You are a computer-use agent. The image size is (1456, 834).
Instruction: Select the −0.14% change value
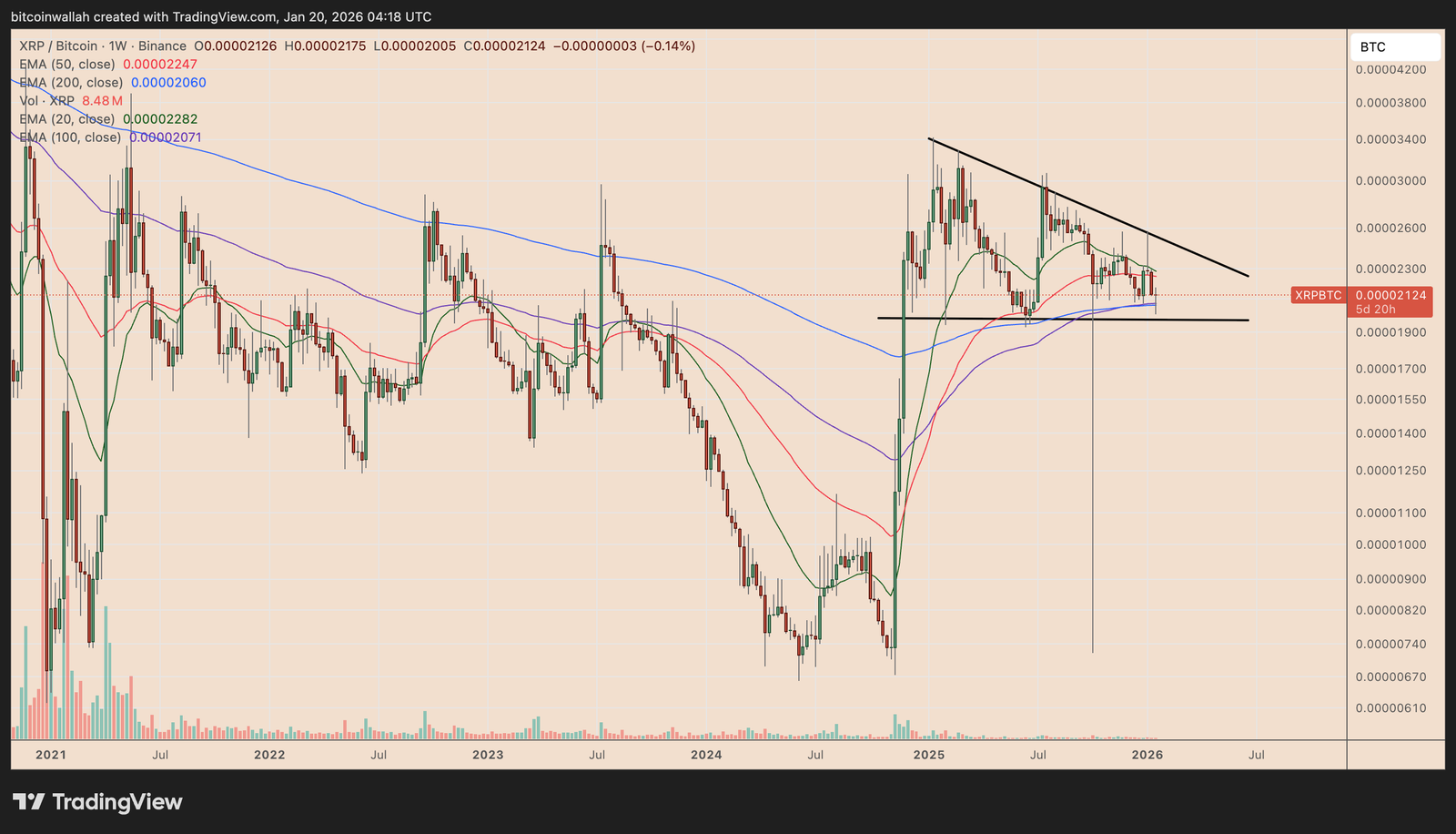click(x=669, y=46)
